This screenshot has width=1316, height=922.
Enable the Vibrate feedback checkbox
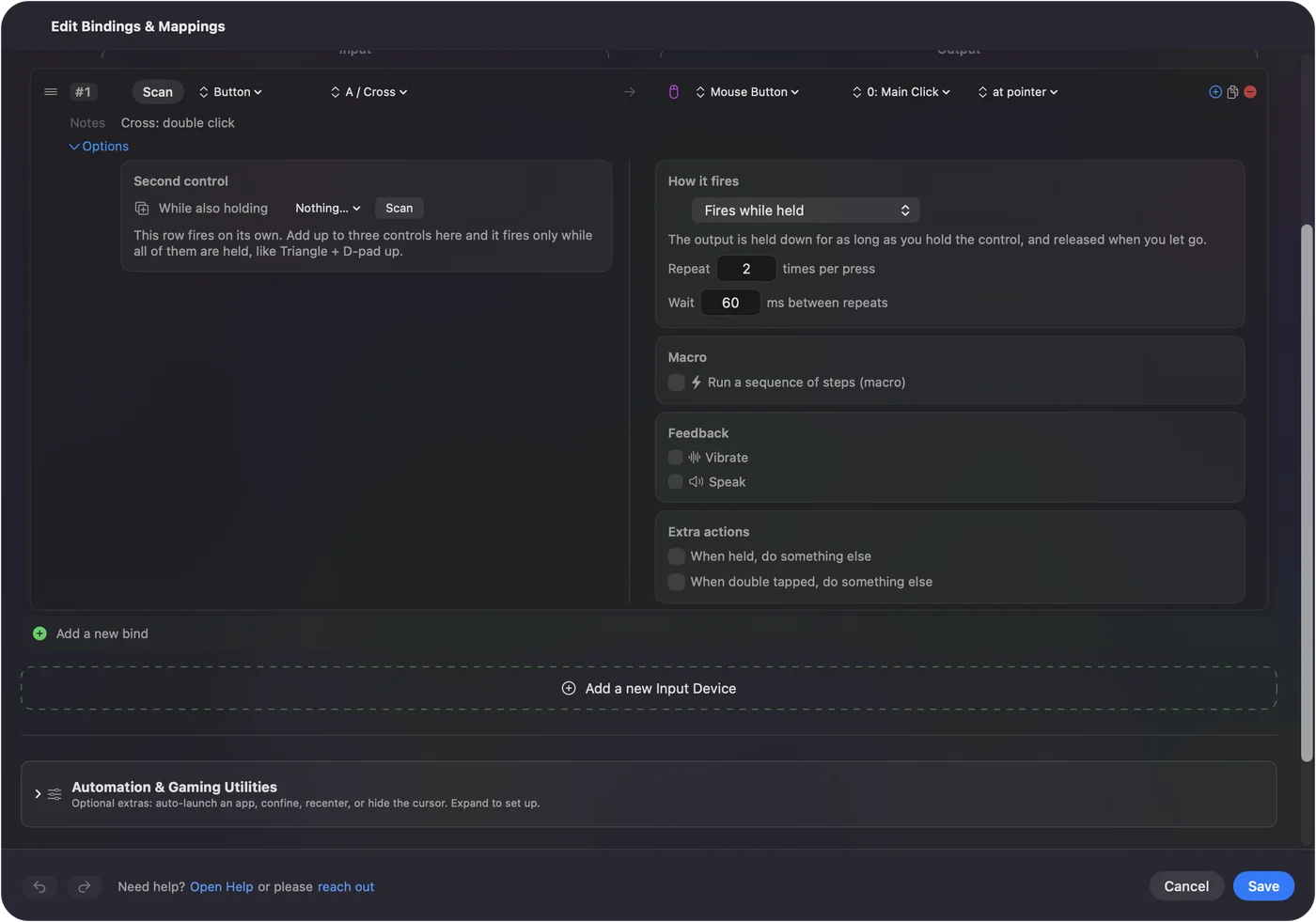[x=675, y=458]
